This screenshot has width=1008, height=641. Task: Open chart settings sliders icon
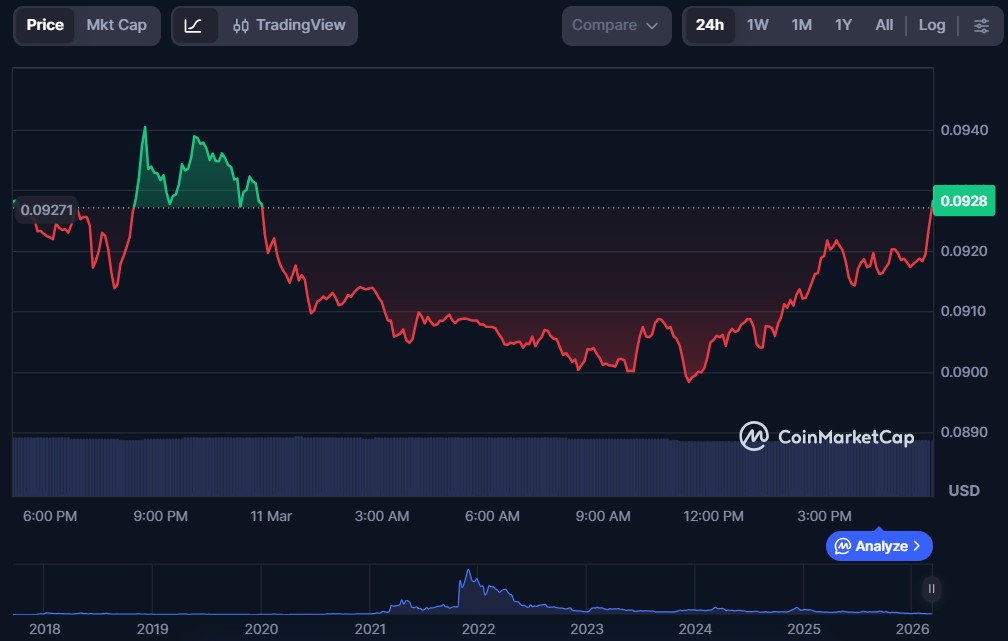[981, 25]
